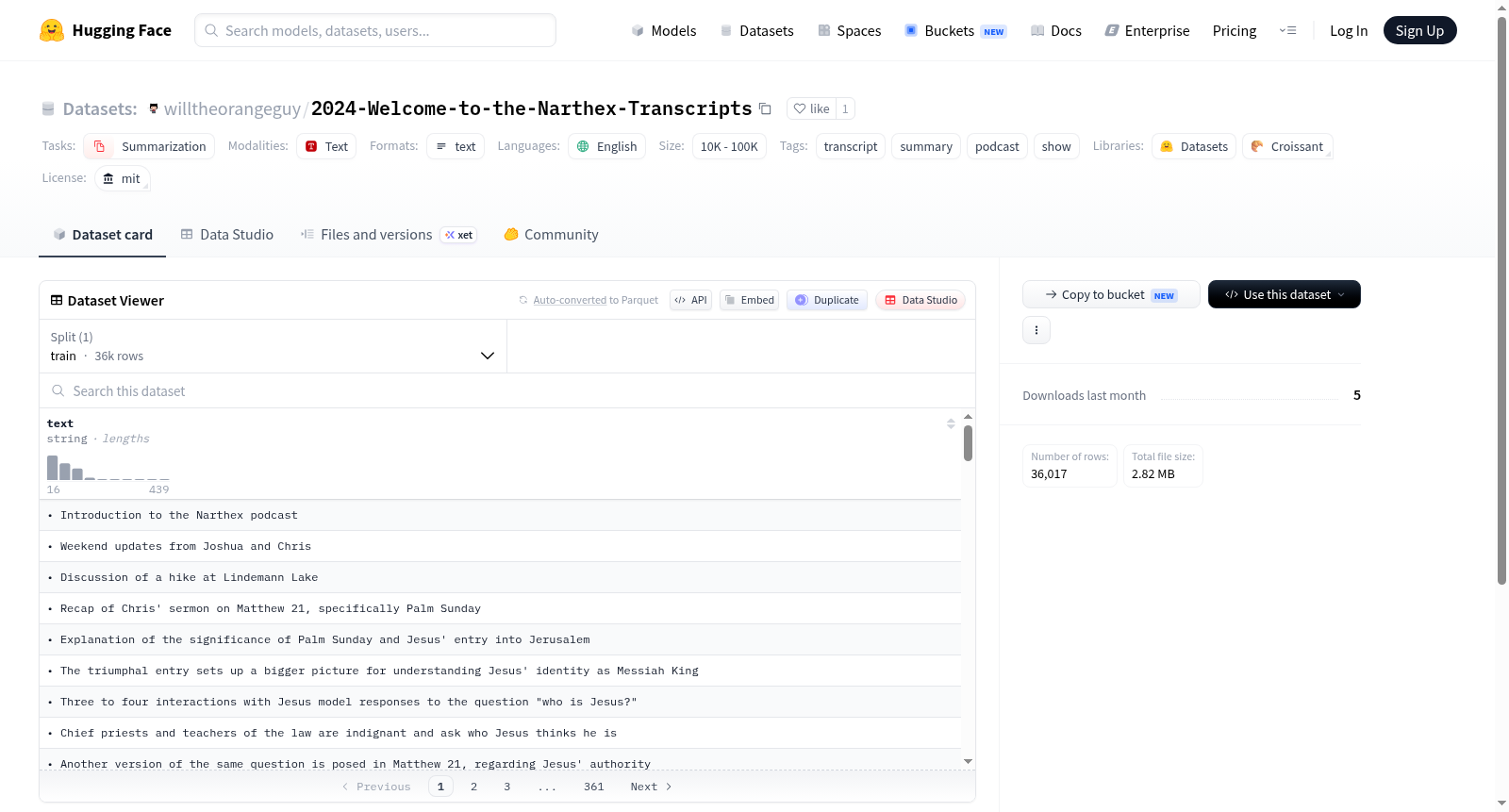Click the podcast tag
Viewport: 1509px width, 812px height.
(997, 146)
